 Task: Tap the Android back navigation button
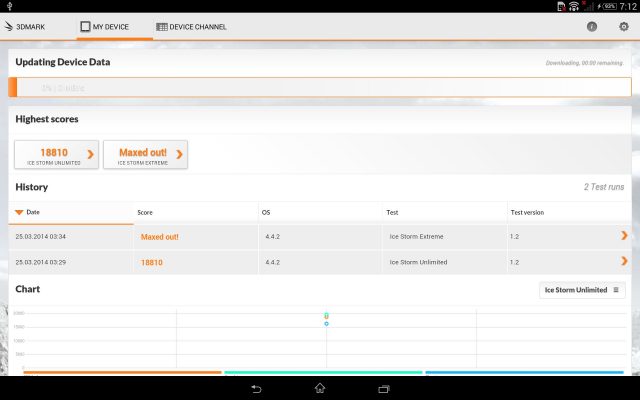pyautogui.click(x=256, y=389)
